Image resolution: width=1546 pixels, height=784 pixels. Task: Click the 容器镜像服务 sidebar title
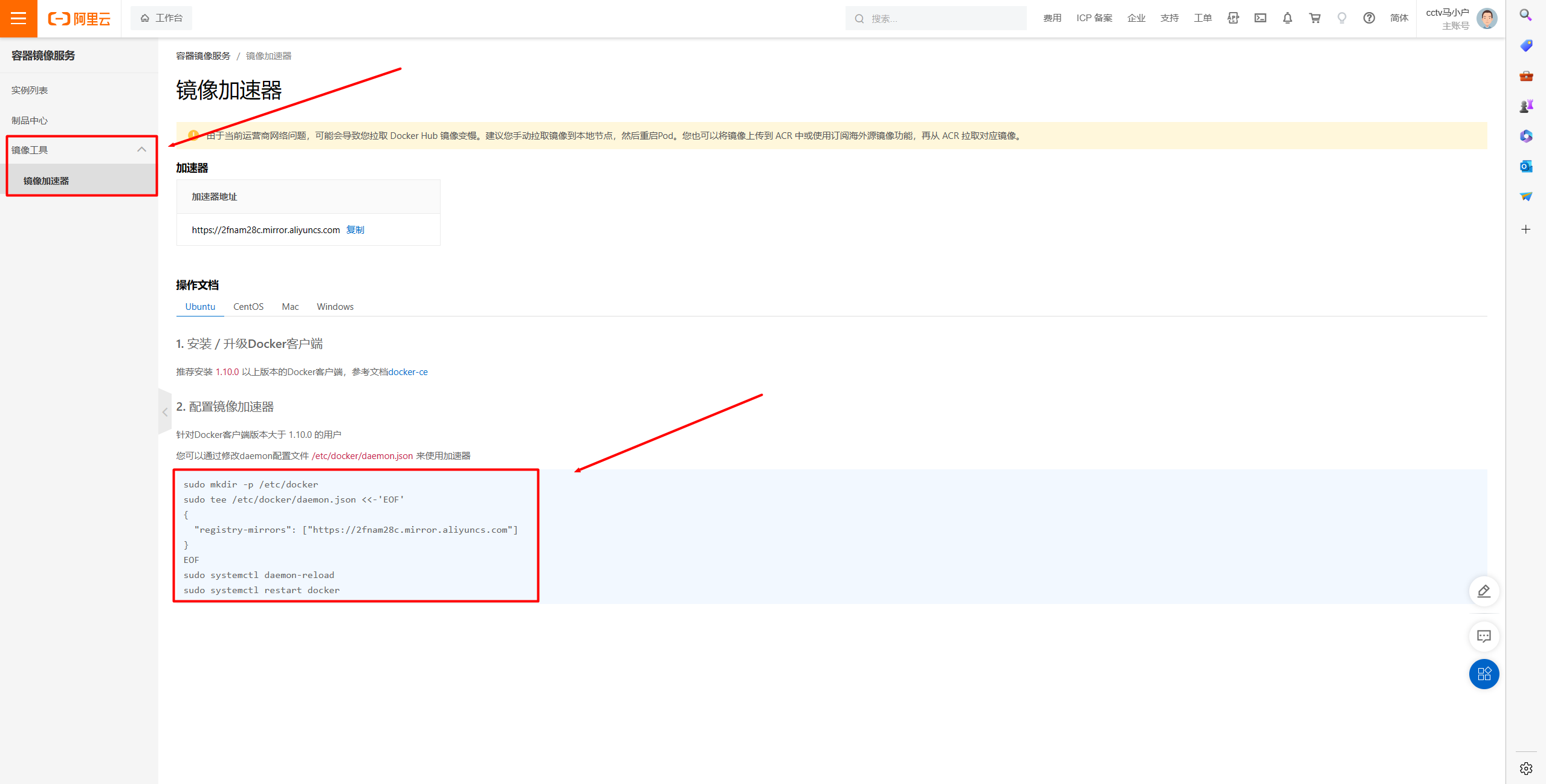point(43,55)
